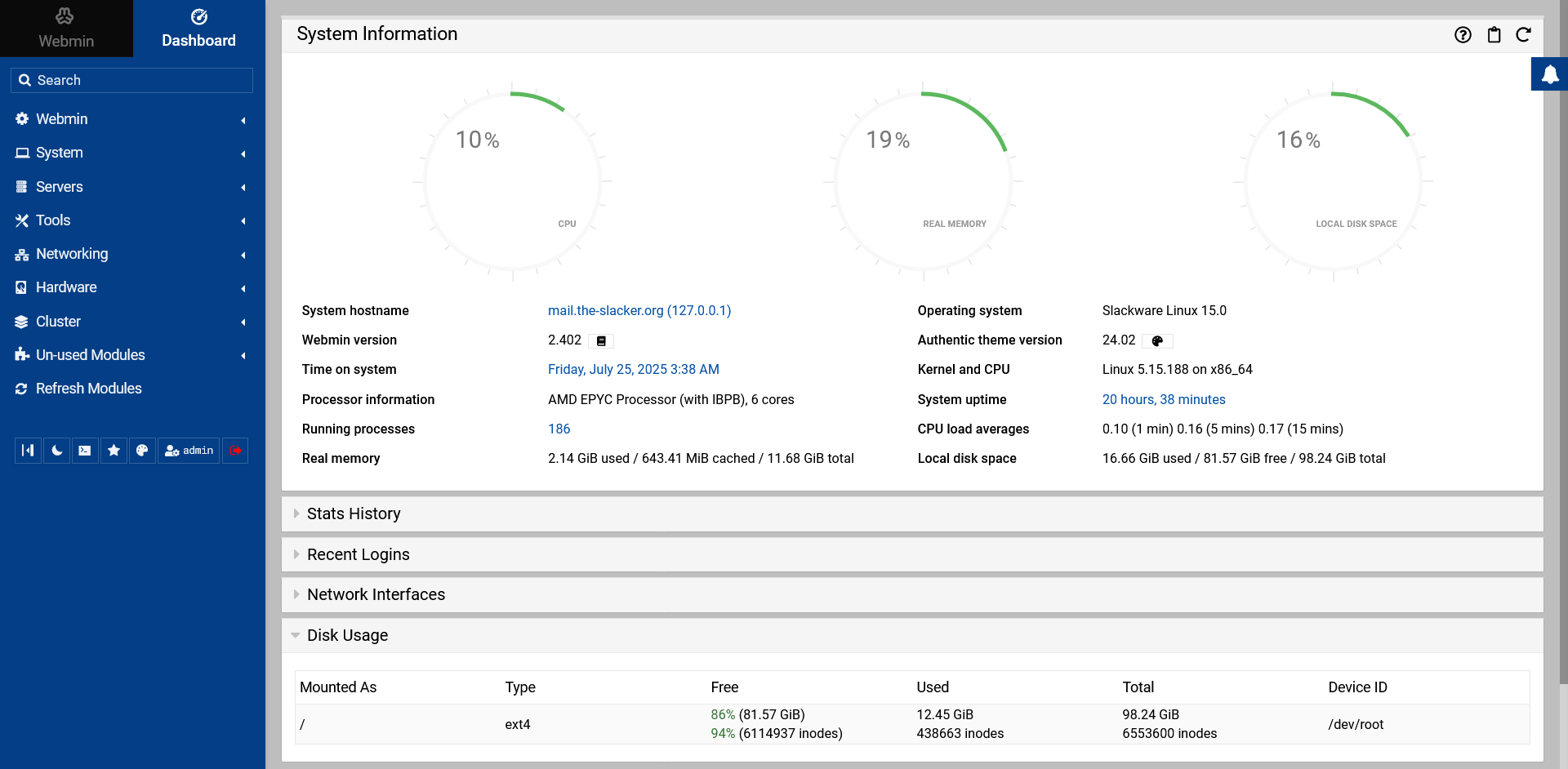Open favorites star icon in sidebar
Viewport: 1568px width, 769px height.
point(114,451)
